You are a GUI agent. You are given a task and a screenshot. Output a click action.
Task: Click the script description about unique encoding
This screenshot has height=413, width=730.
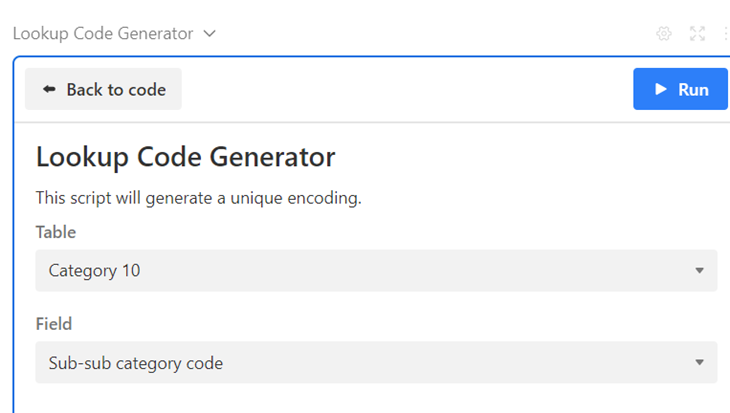coord(198,198)
